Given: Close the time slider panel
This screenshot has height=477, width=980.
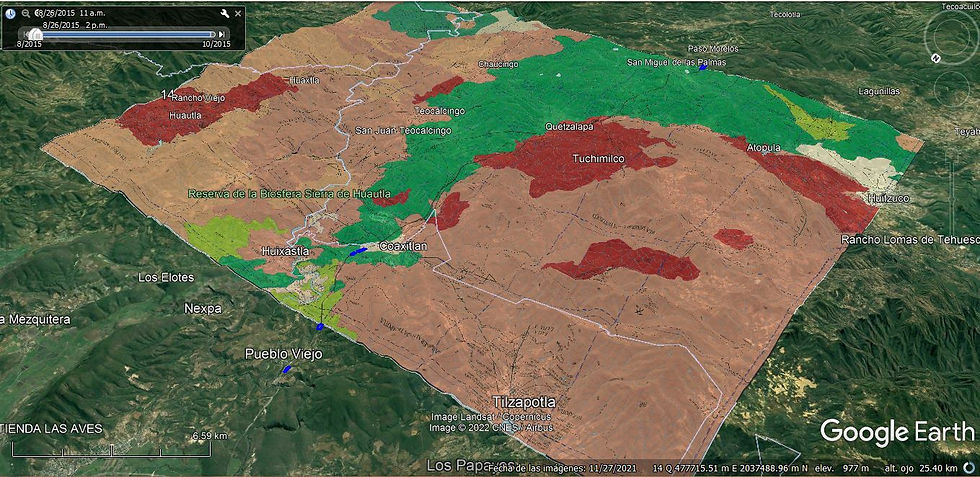Looking at the screenshot, I should (x=238, y=13).
